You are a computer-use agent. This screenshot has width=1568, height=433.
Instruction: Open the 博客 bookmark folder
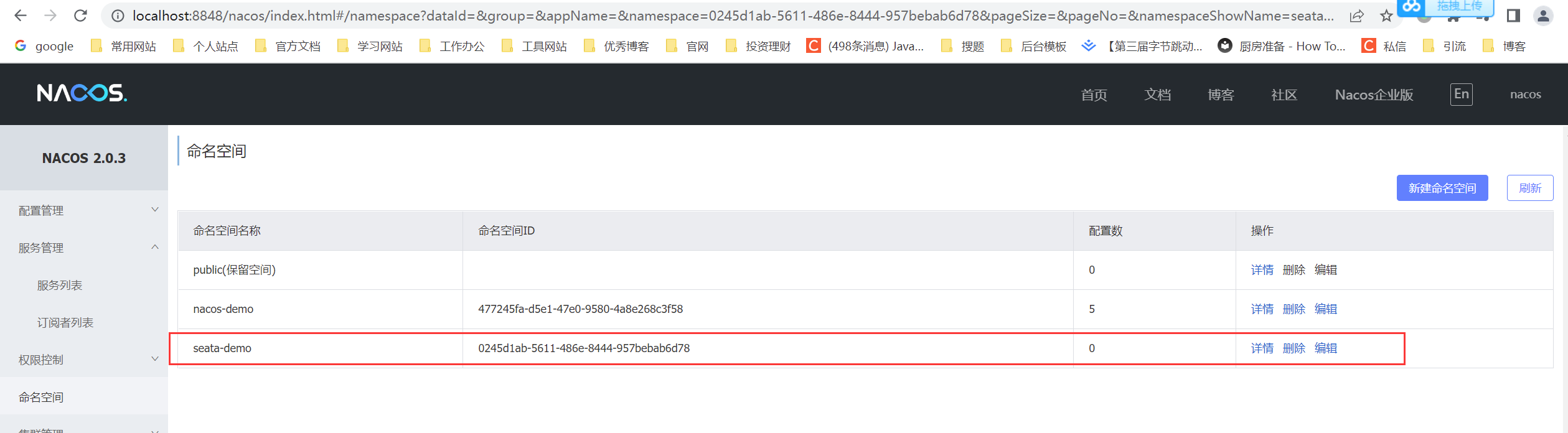coord(1504,46)
